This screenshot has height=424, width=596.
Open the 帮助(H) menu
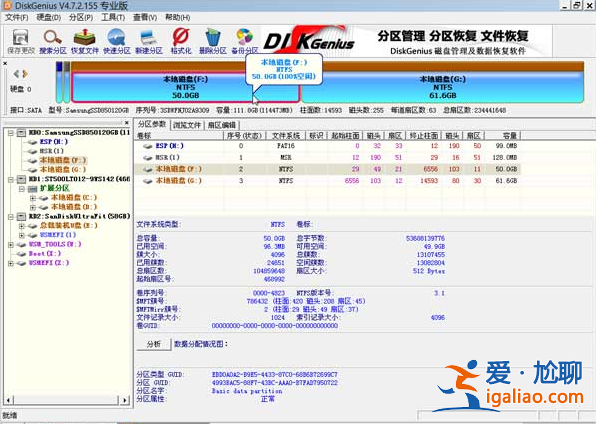click(x=177, y=17)
